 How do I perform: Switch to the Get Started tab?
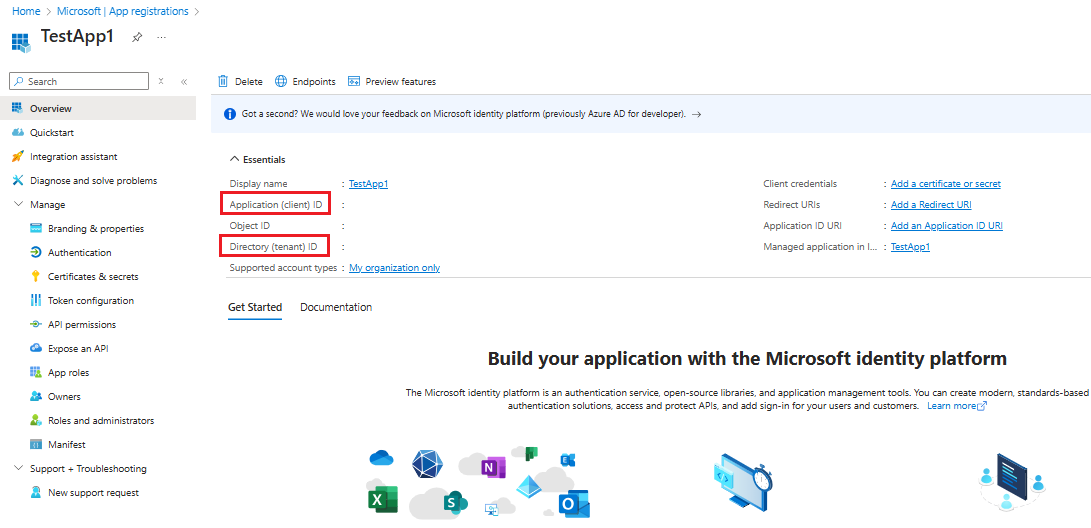[x=255, y=307]
